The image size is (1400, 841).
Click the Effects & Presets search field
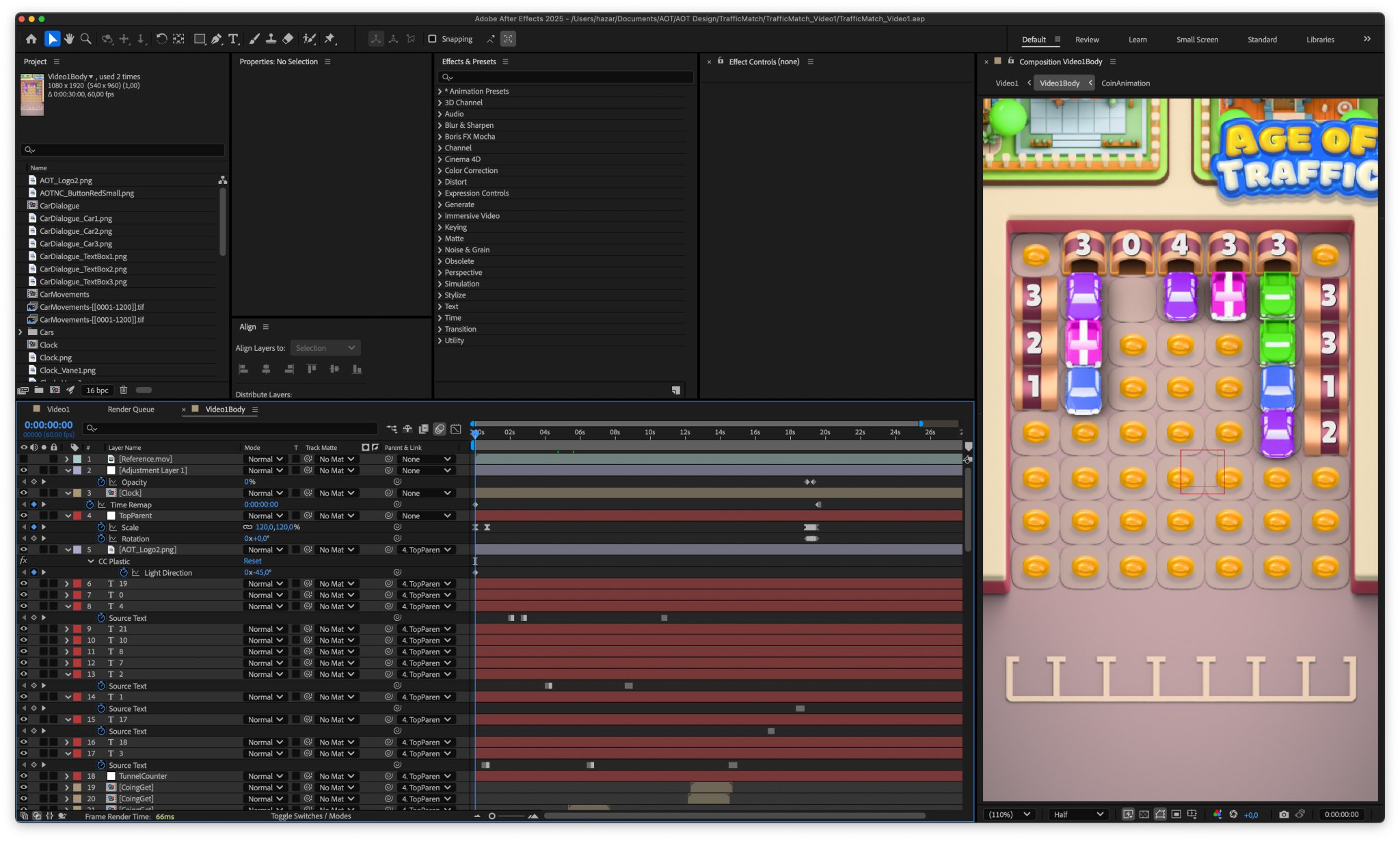click(x=566, y=77)
